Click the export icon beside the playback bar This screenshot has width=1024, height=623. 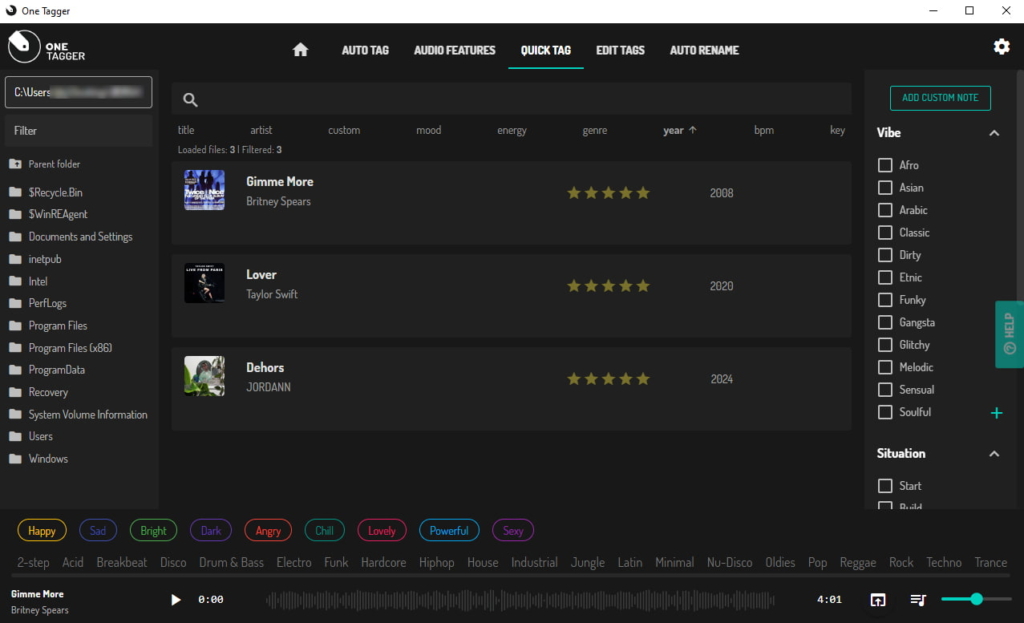(878, 599)
